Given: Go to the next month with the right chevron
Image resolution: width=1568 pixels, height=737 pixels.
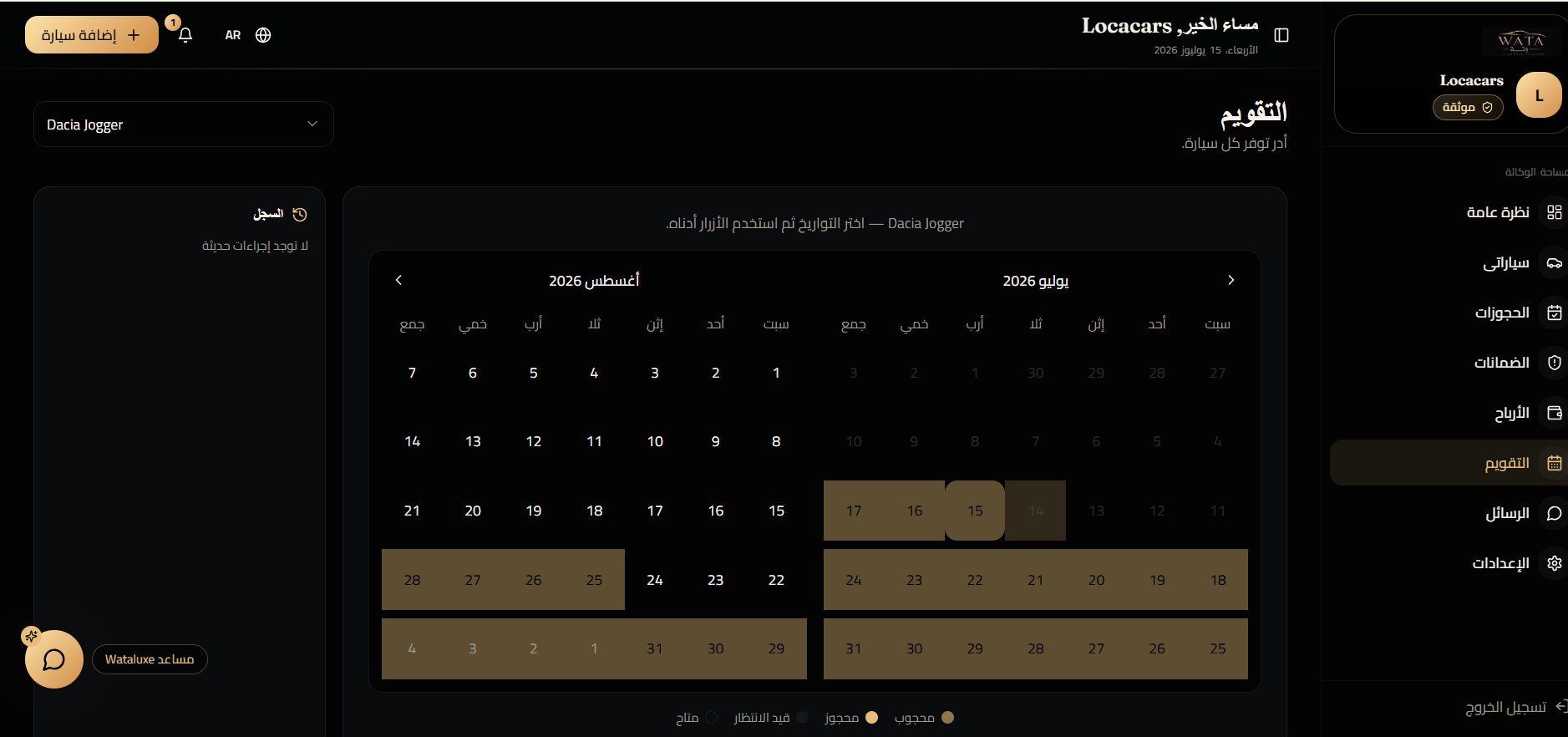Looking at the screenshot, I should 1231,280.
